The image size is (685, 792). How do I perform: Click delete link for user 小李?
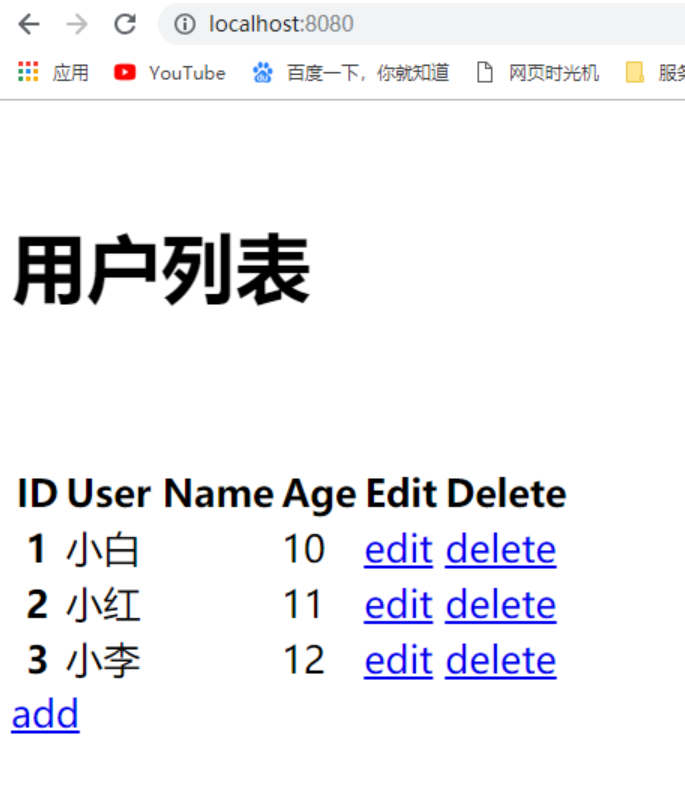pos(501,661)
